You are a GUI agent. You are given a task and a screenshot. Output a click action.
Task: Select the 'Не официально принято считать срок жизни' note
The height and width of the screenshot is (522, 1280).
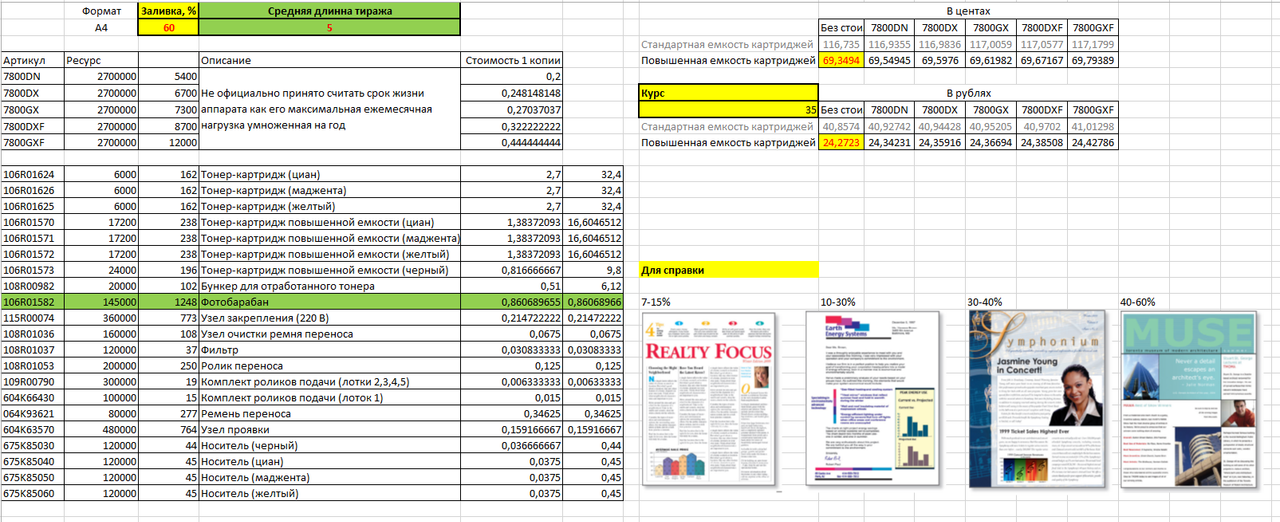click(330, 93)
